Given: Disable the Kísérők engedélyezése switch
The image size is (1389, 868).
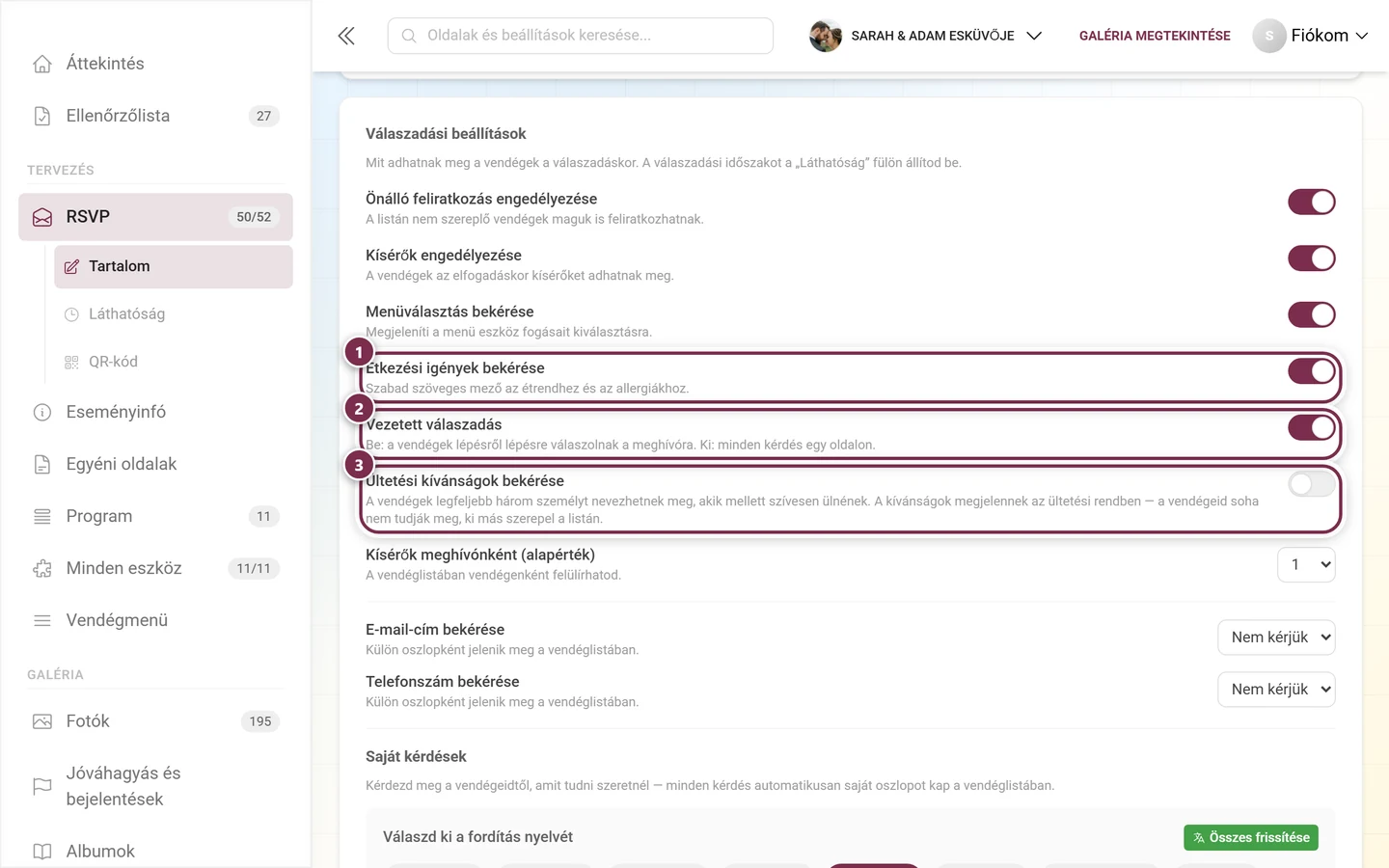Looking at the screenshot, I should point(1312,258).
